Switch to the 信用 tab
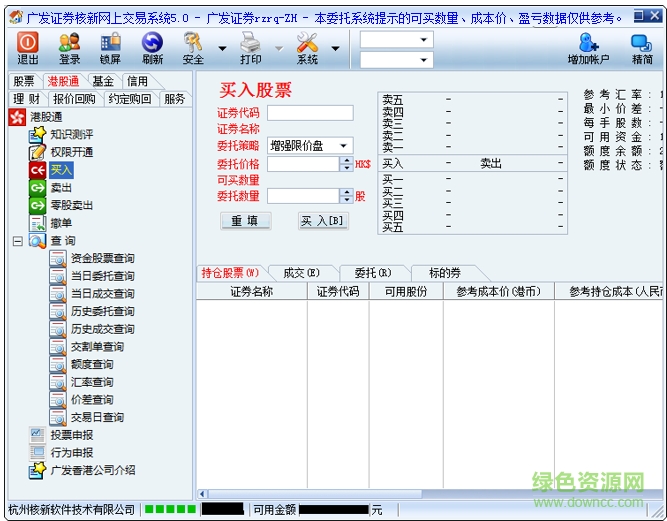 (137, 81)
